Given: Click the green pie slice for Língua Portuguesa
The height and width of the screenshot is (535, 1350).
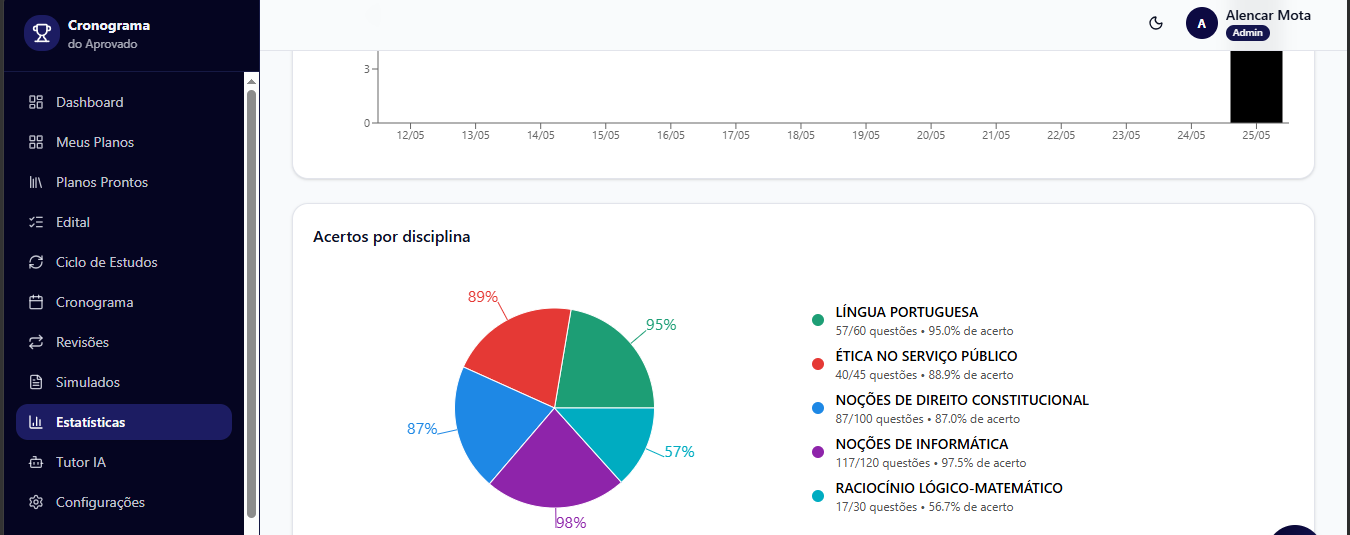Looking at the screenshot, I should (x=605, y=360).
